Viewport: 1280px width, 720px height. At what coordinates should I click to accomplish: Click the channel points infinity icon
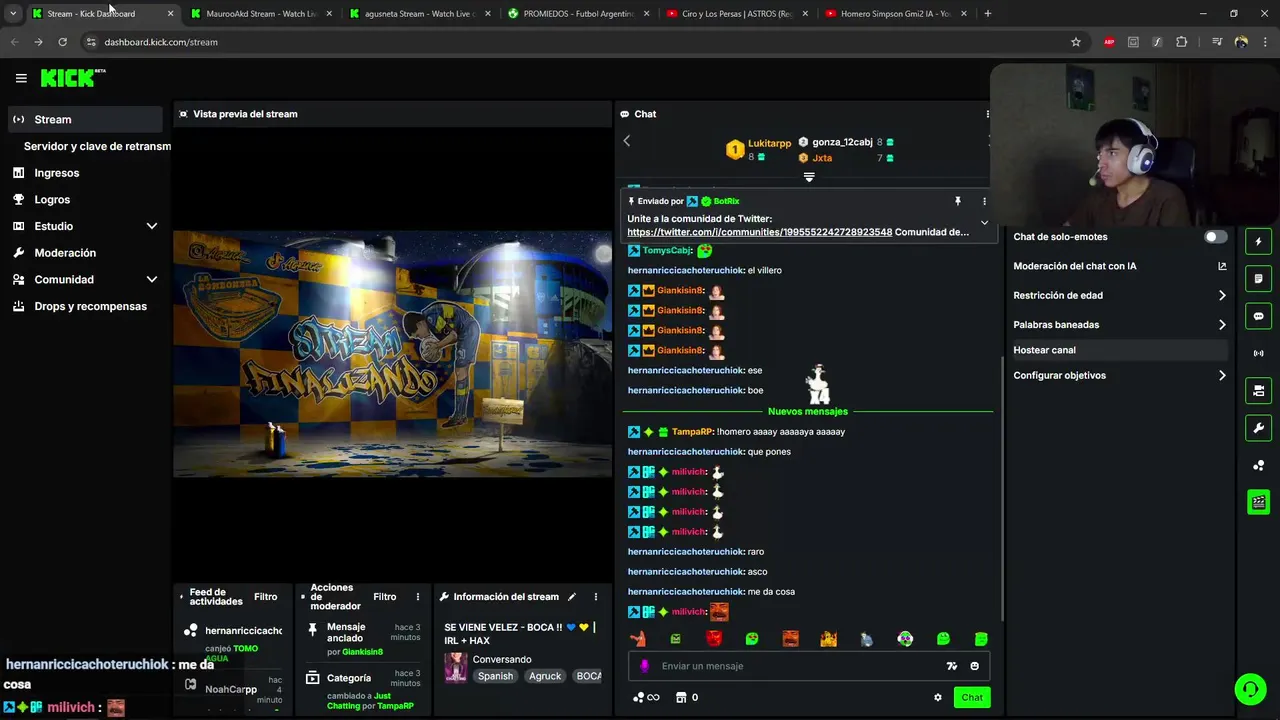click(646, 698)
